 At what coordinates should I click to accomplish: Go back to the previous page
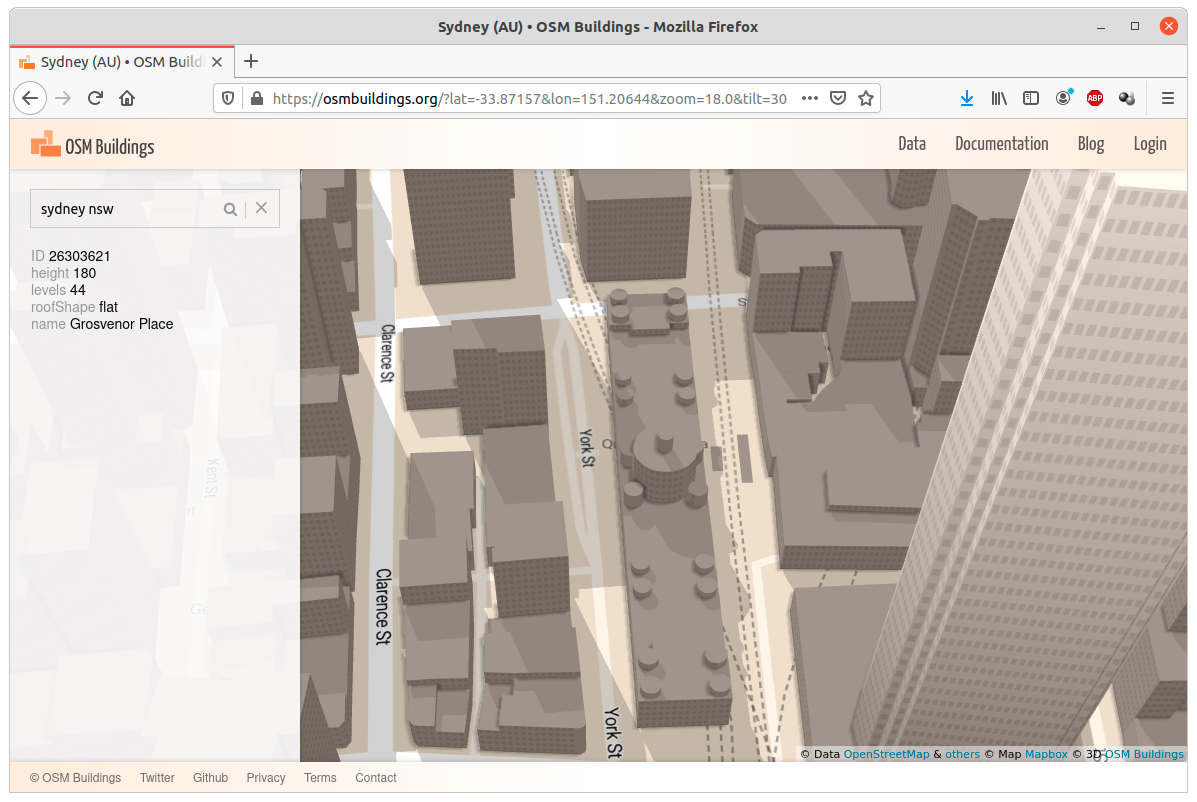(x=31, y=98)
